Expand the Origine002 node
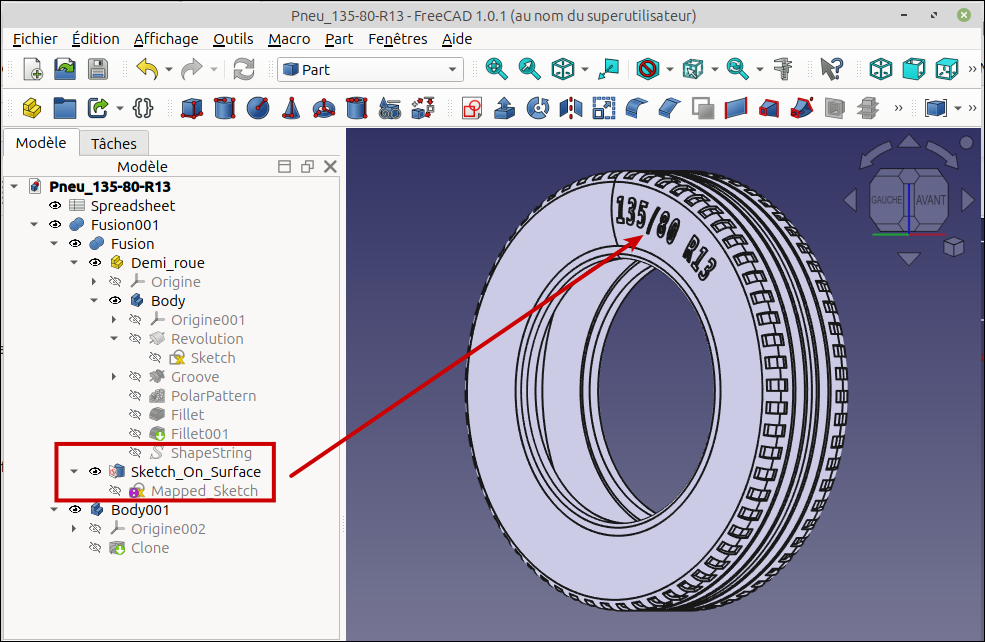985x642 pixels. click(74, 528)
